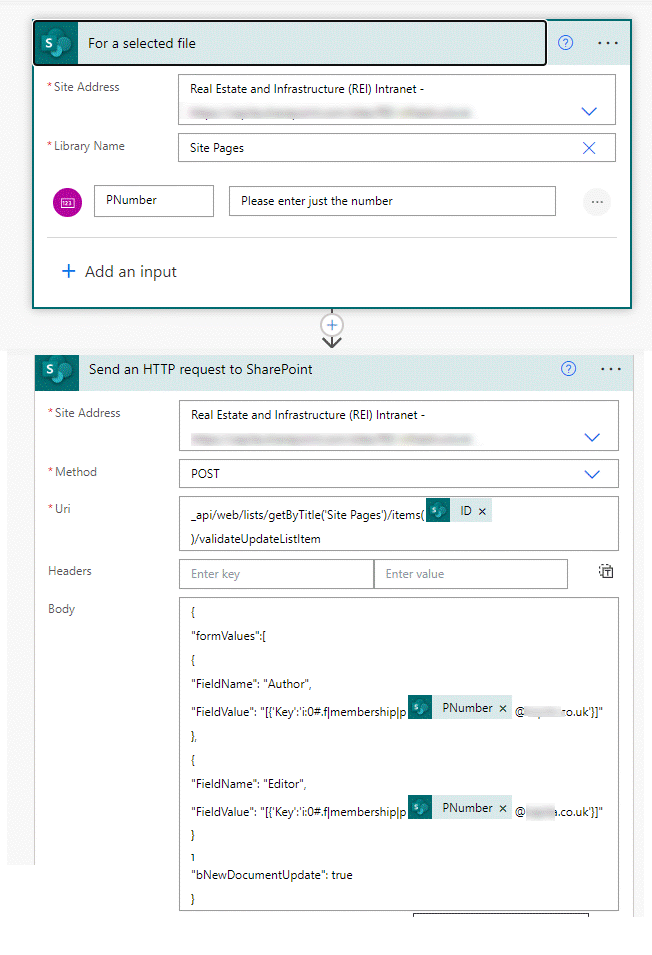Image resolution: width=652 pixels, height=955 pixels.
Task: Click the "formValues":[ line in Body
Action: click(x=229, y=636)
